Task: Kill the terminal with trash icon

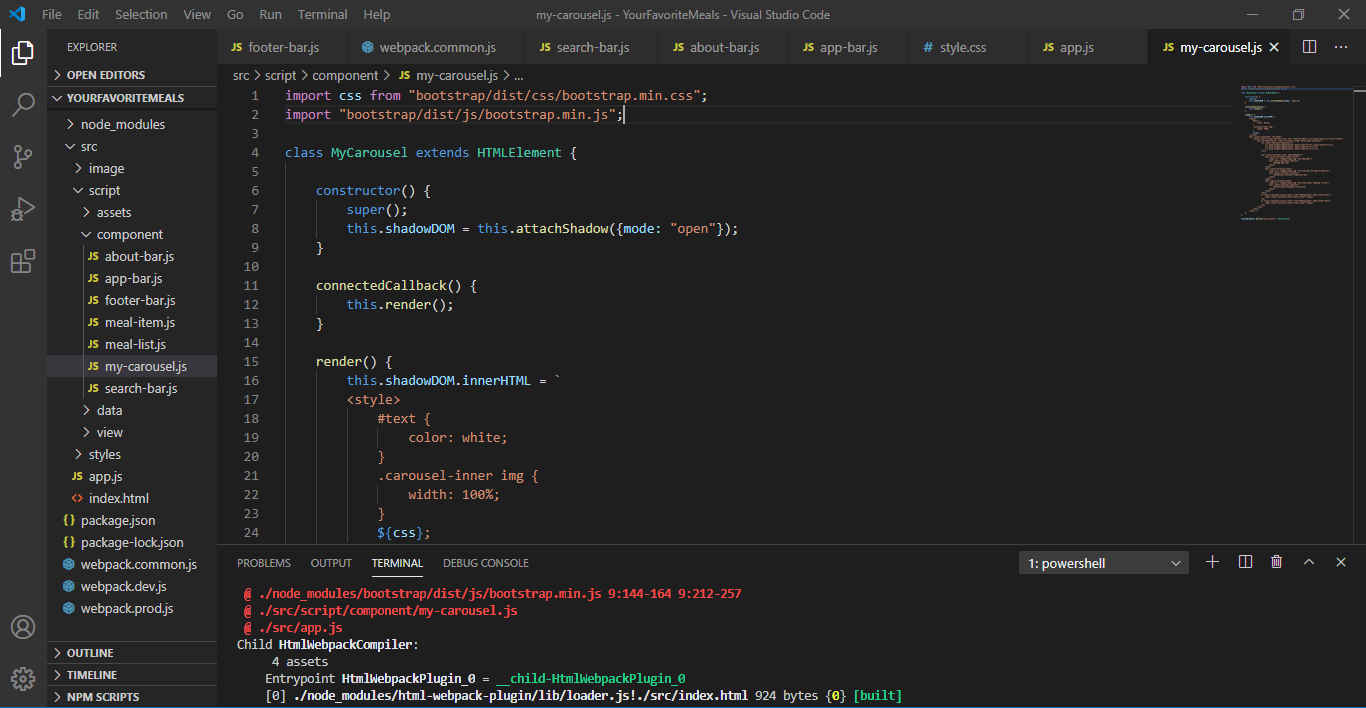Action: 1277,562
